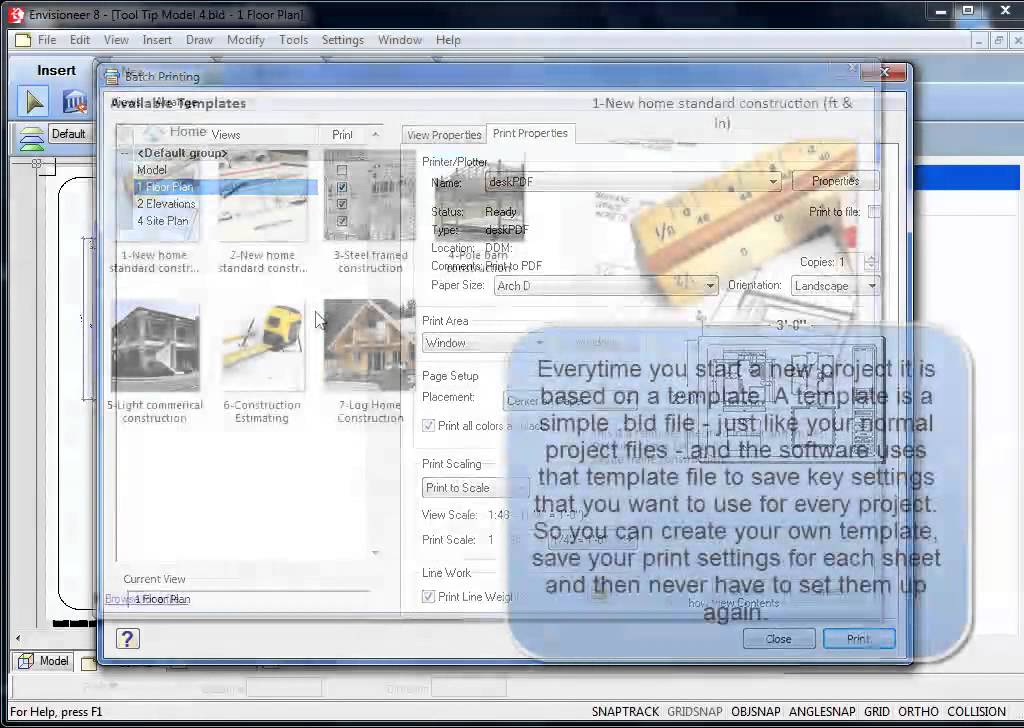
Task: Toggle COLLISION in the status bar
Action: click(976, 712)
